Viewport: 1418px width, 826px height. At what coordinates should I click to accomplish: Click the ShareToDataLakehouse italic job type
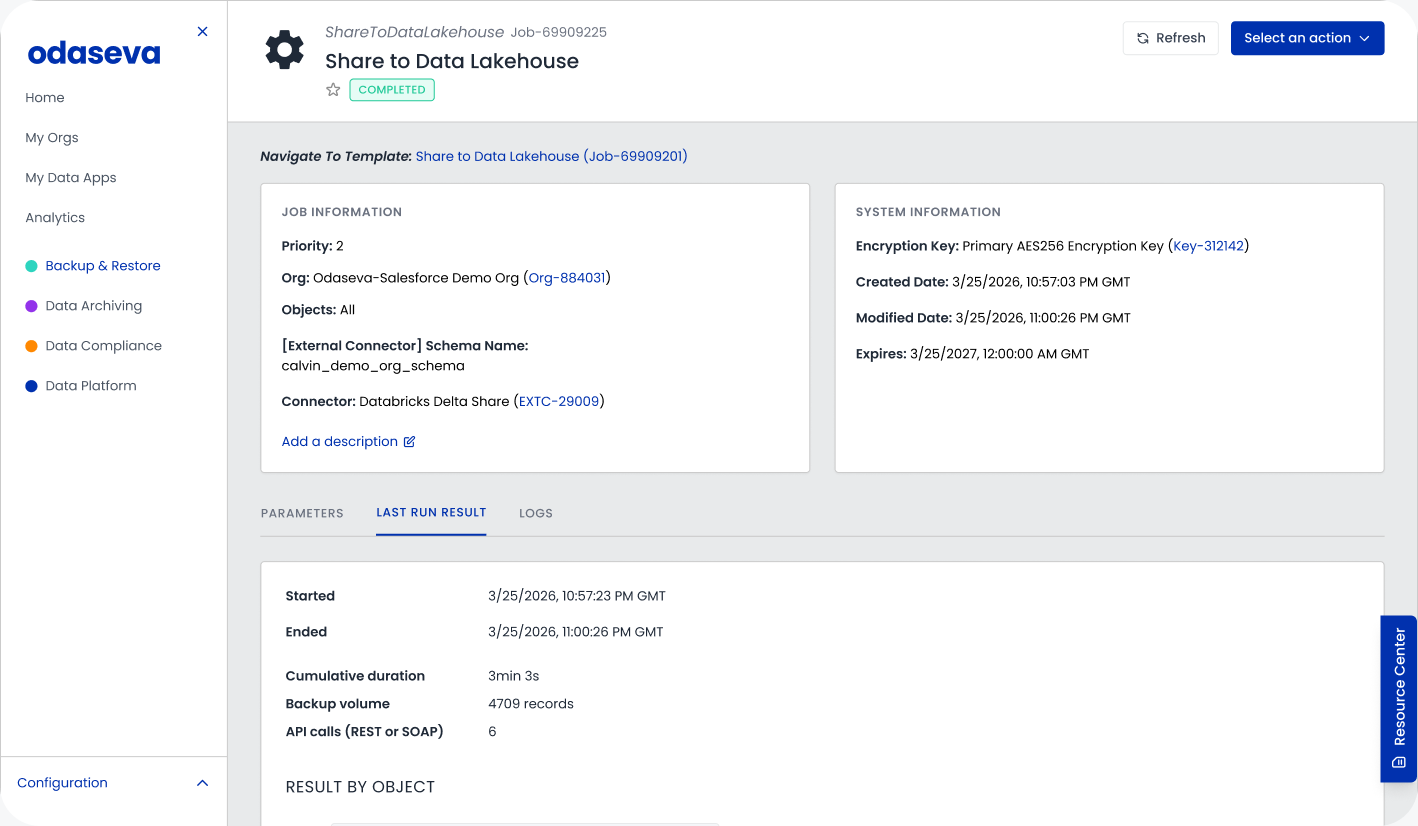click(x=415, y=32)
